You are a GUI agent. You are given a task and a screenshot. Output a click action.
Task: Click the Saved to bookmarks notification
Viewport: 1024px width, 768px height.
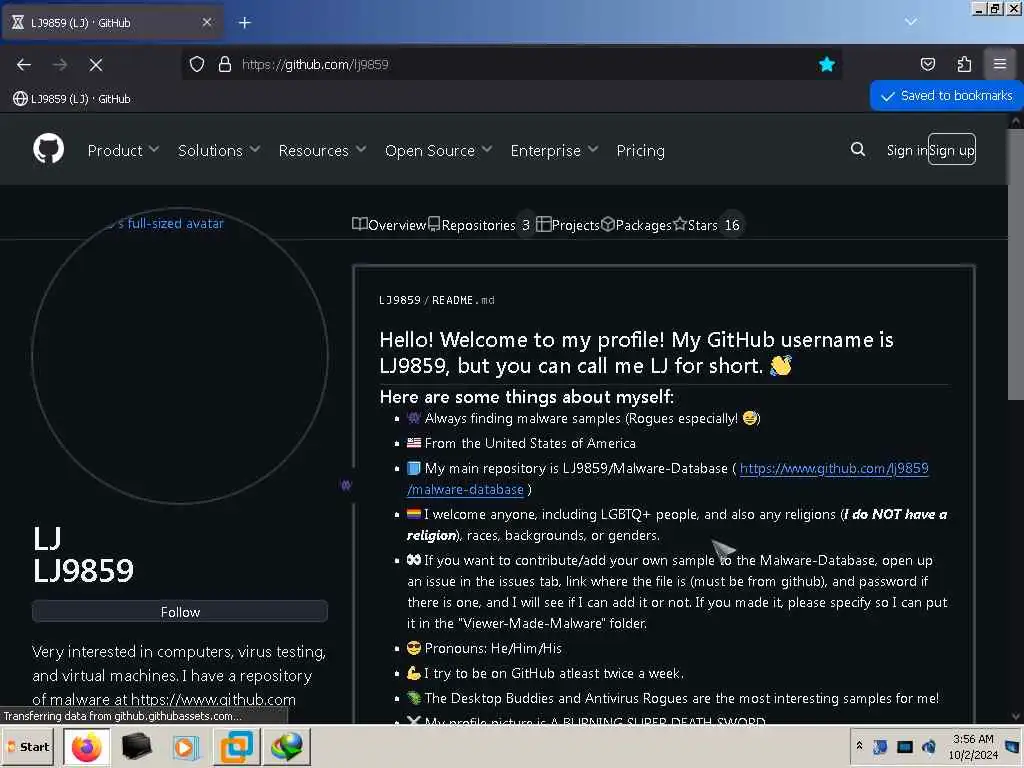[x=946, y=96]
